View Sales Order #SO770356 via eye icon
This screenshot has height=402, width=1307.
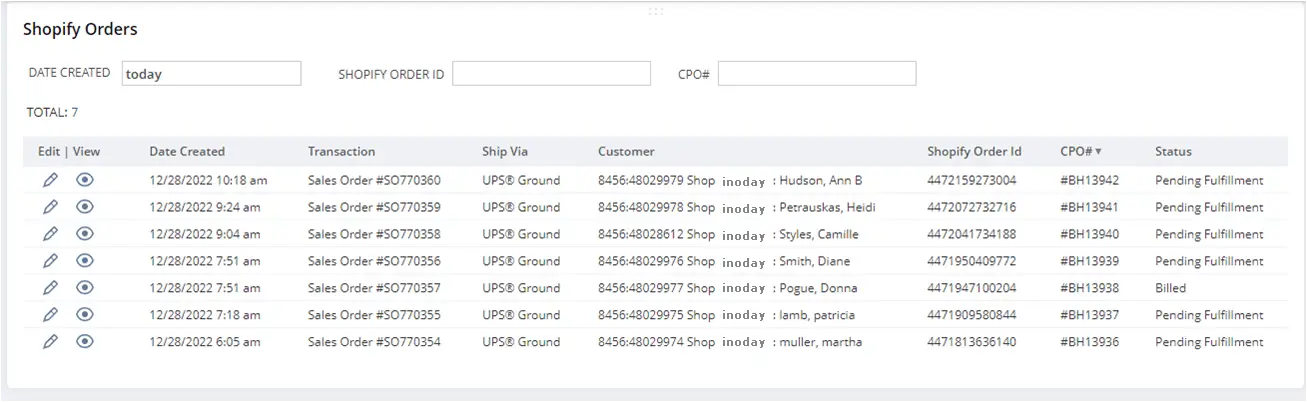(x=85, y=261)
